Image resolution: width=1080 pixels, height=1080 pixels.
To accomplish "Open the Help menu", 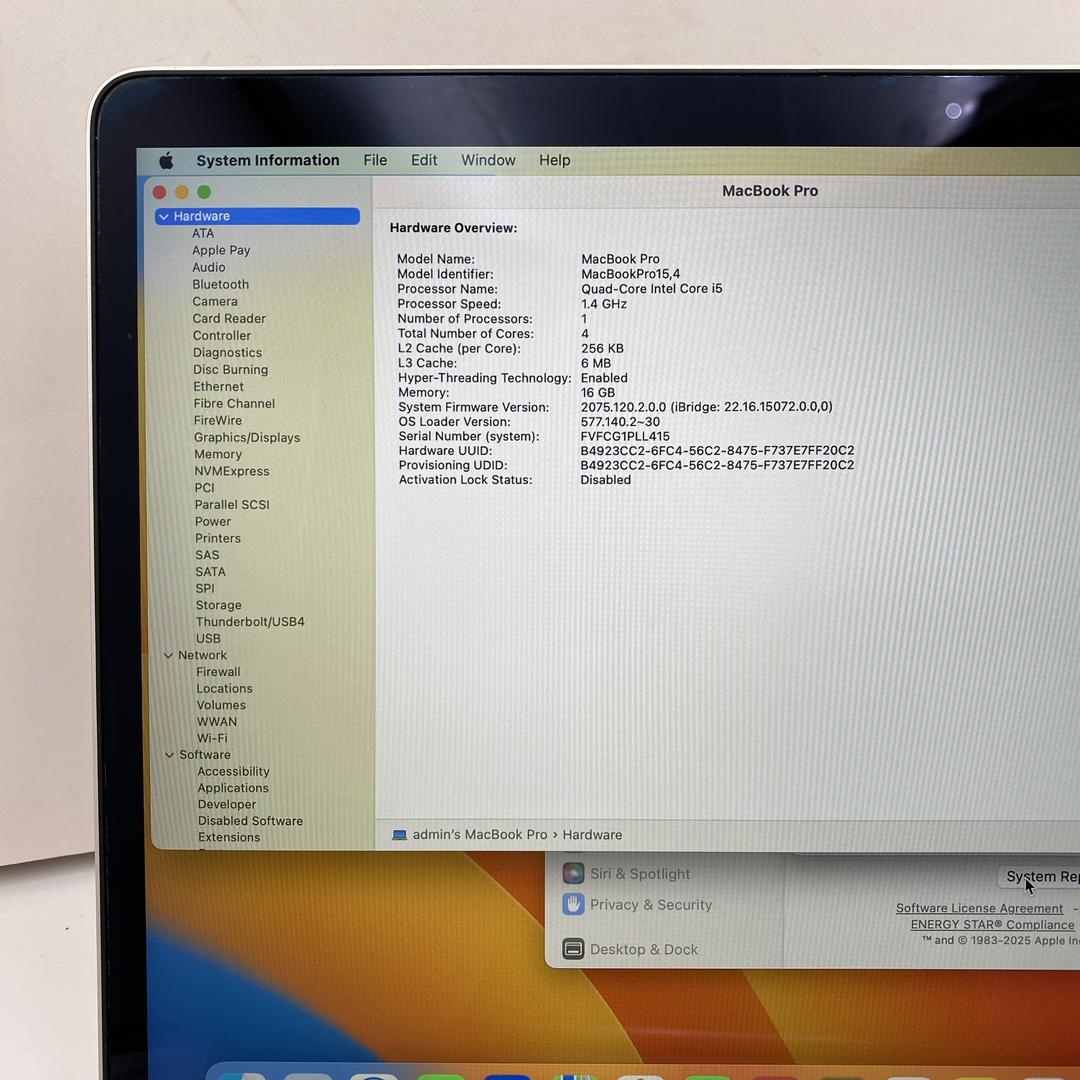I will 554,160.
